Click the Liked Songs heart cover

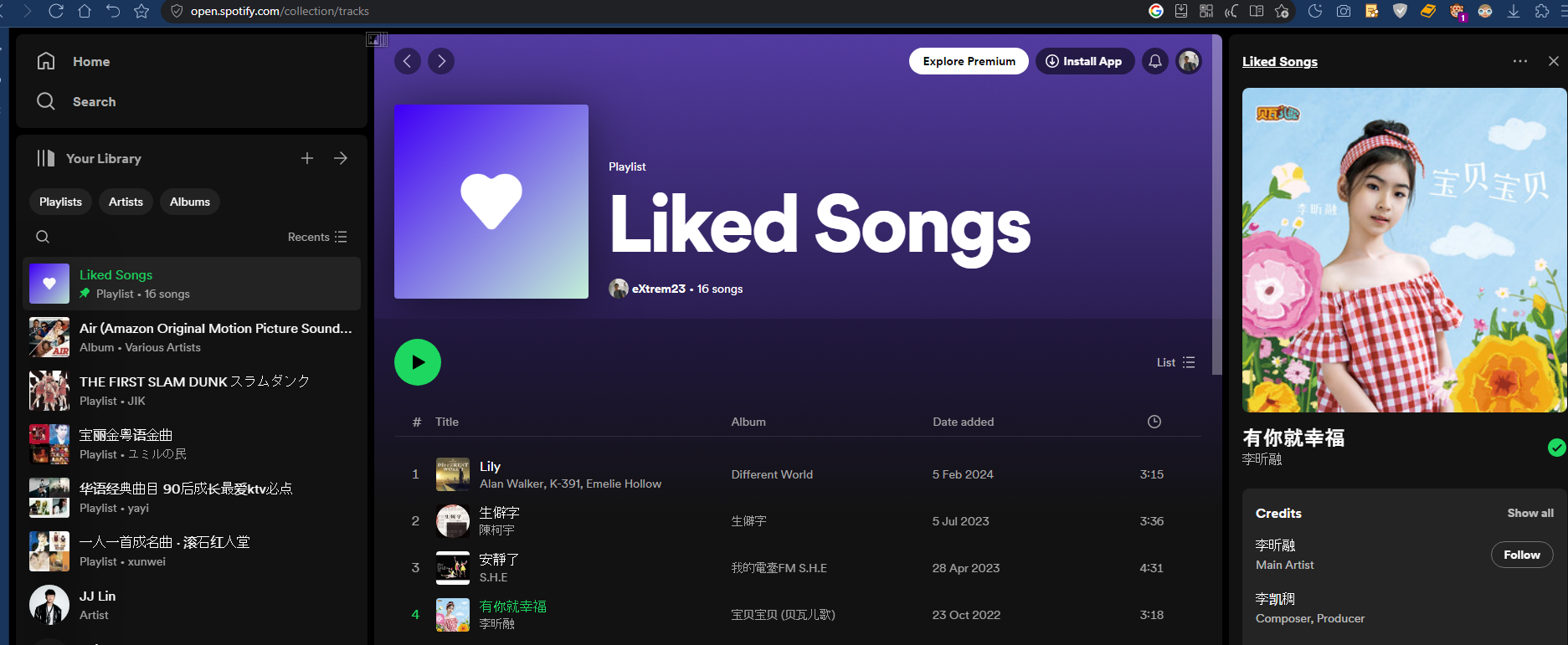[491, 202]
